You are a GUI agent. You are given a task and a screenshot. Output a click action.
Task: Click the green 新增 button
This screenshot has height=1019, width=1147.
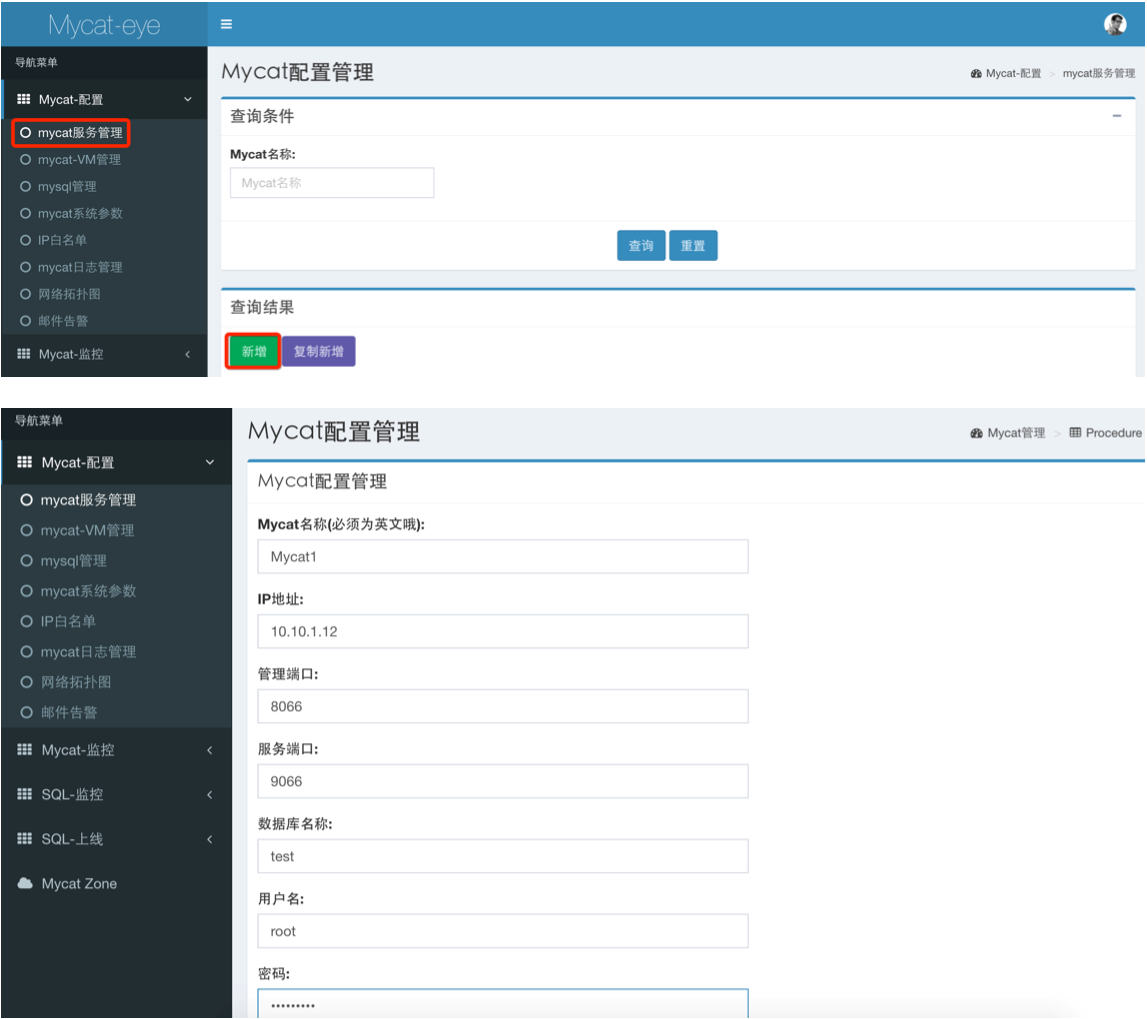253,352
